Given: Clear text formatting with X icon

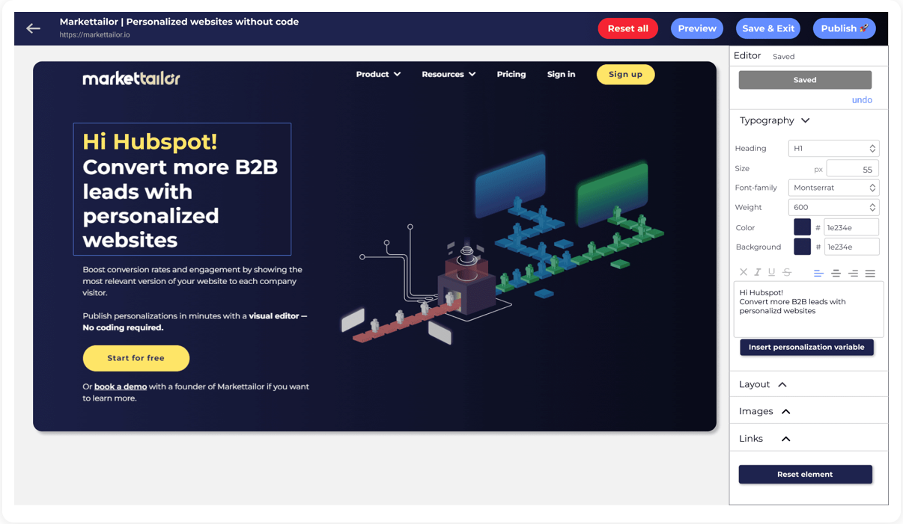Looking at the screenshot, I should pos(743,272).
